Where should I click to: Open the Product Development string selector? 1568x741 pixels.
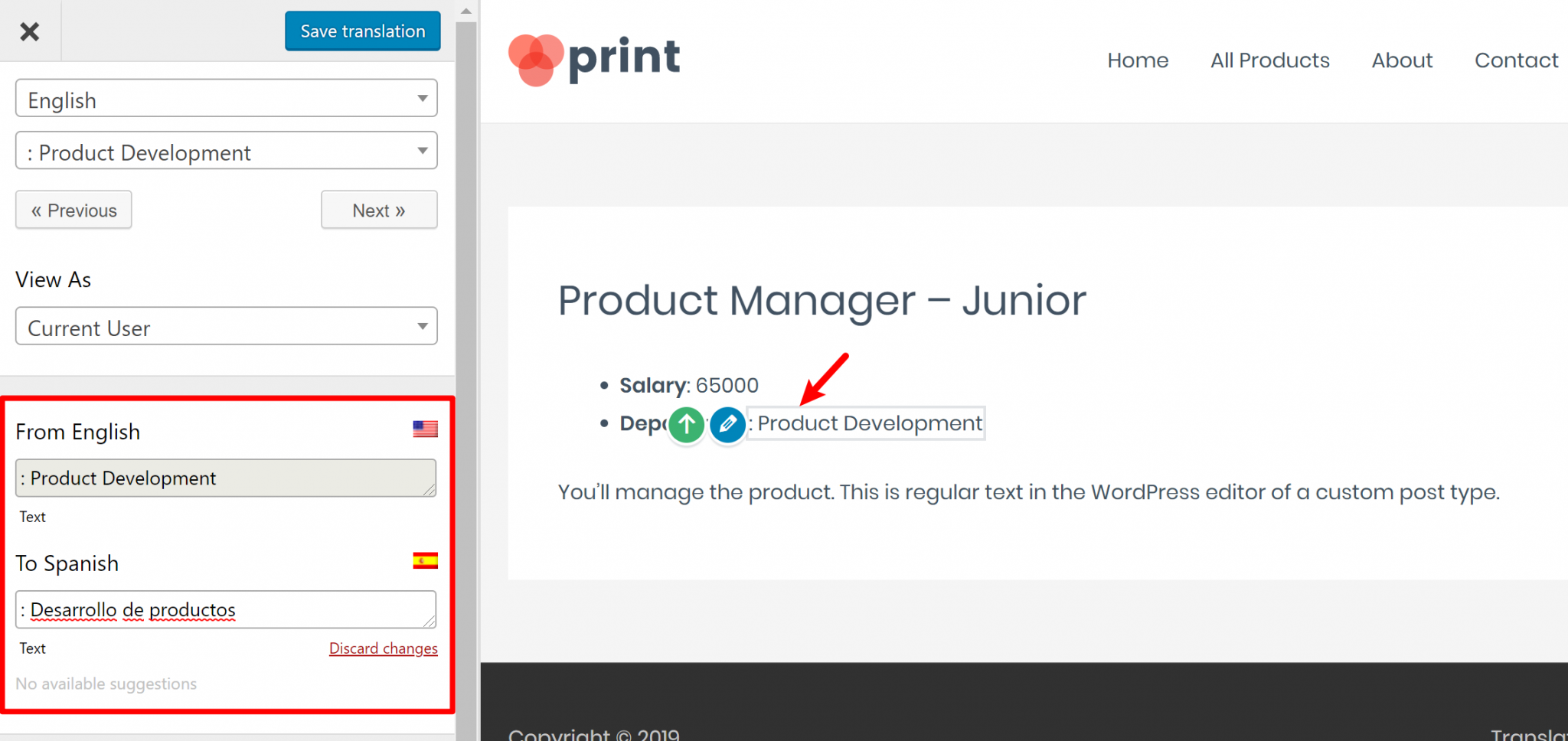(226, 151)
